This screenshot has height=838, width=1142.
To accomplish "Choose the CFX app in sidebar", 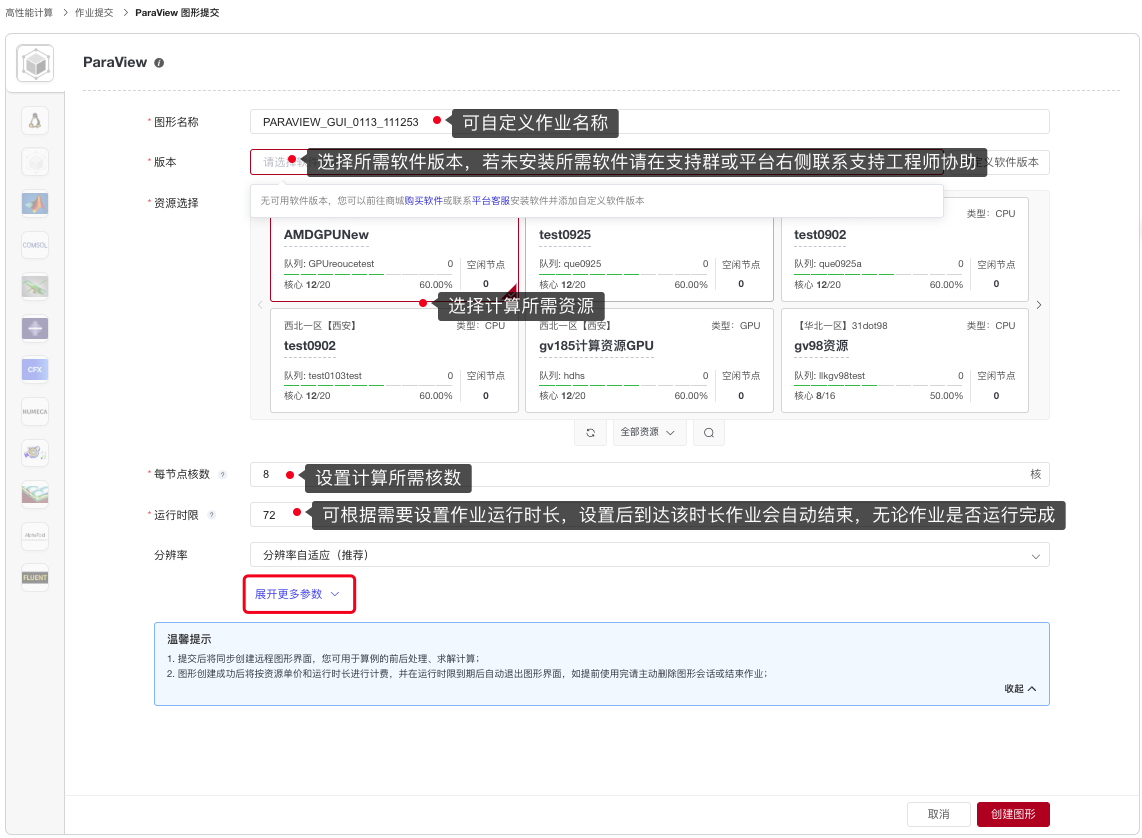I will (x=35, y=369).
